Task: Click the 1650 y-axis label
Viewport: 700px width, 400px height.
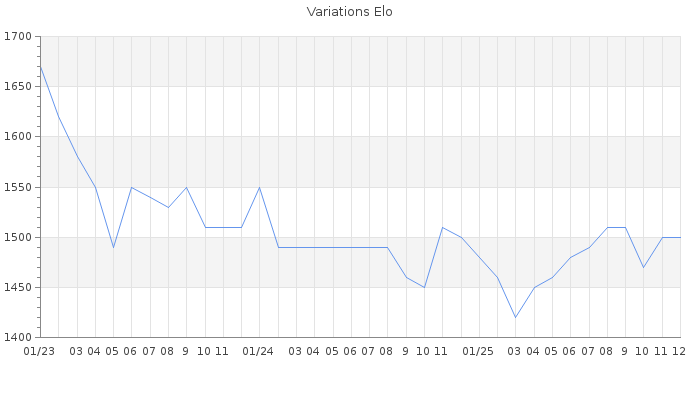Action: pos(18,87)
